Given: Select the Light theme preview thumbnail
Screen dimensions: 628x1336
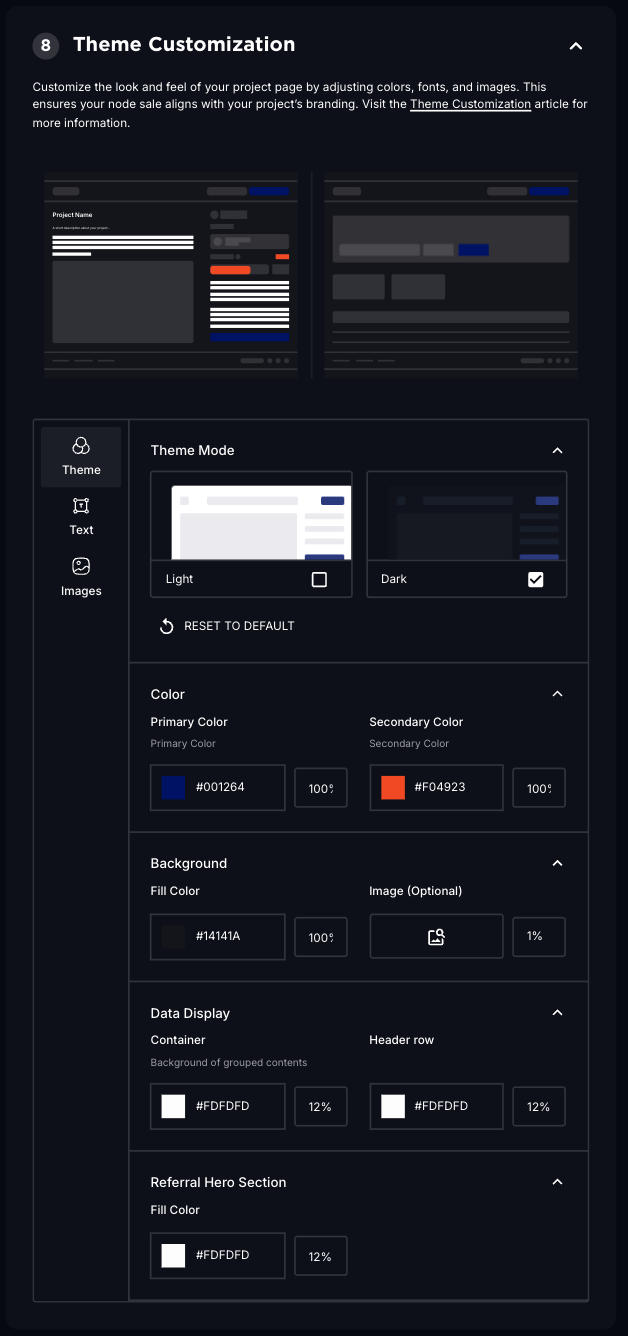Looking at the screenshot, I should [251, 517].
